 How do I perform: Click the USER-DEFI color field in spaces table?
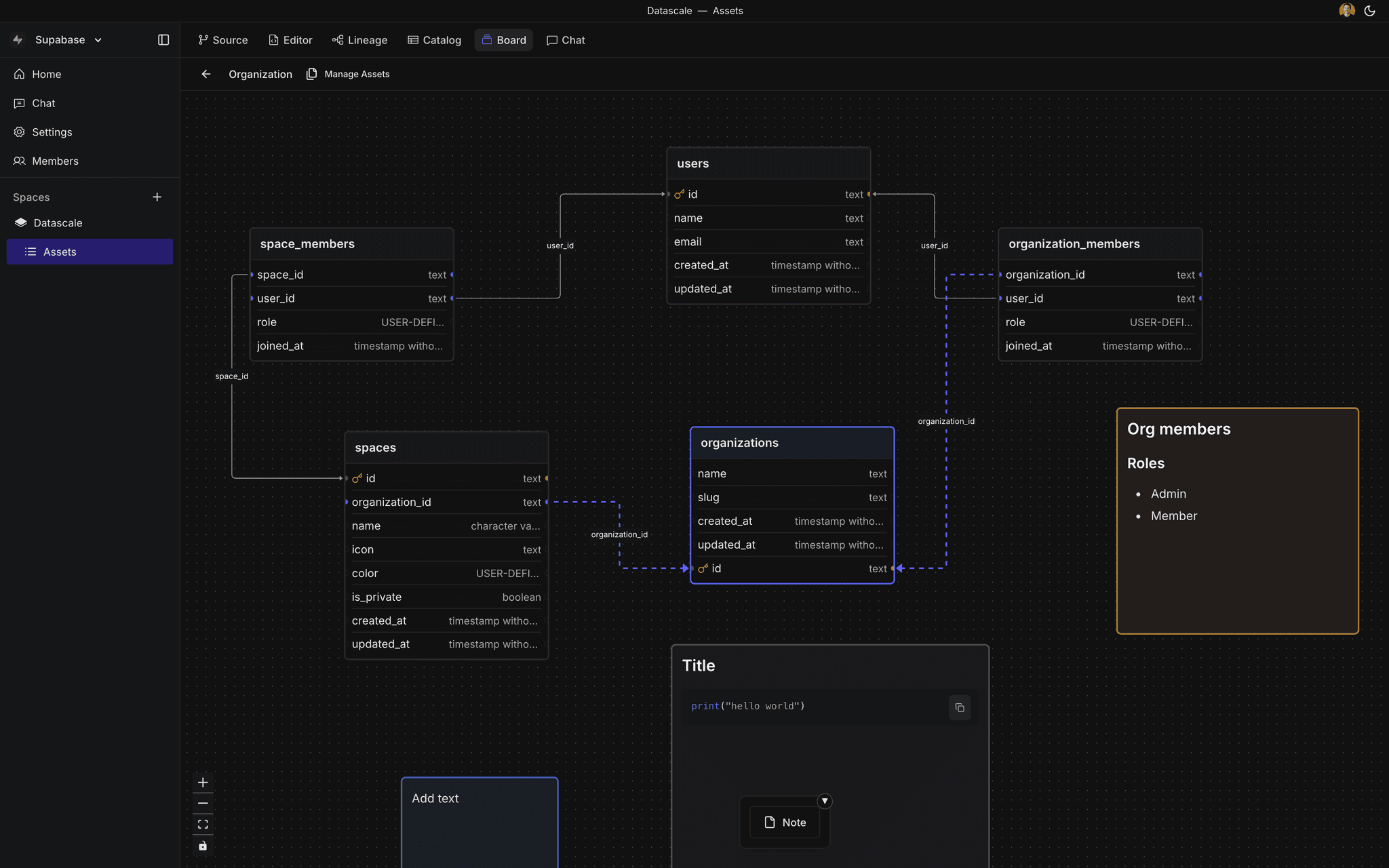[507, 573]
